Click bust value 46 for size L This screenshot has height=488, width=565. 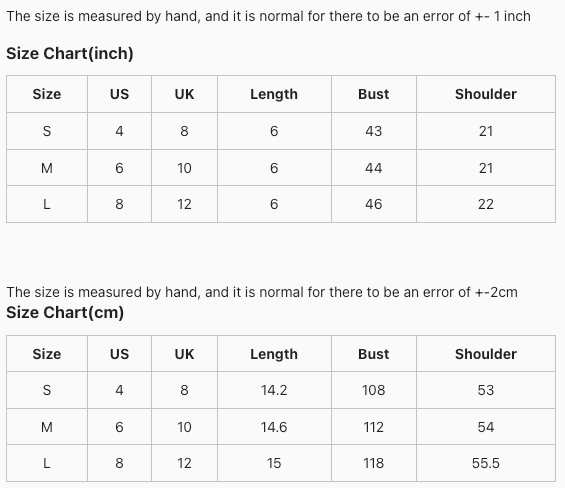point(374,204)
